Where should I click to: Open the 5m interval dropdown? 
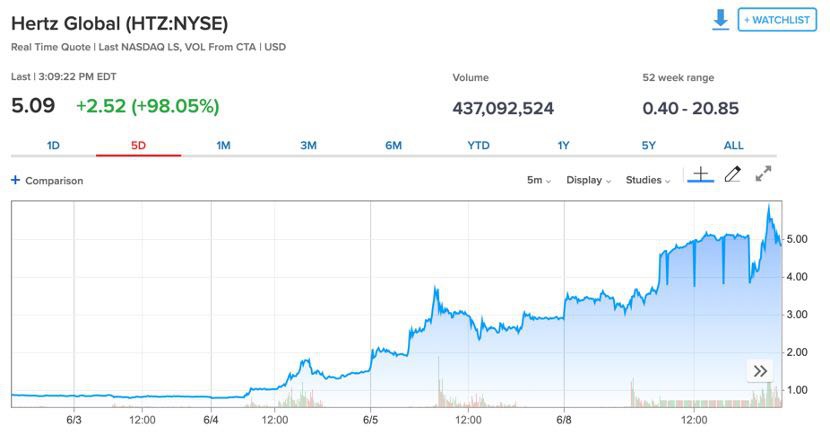(x=539, y=180)
